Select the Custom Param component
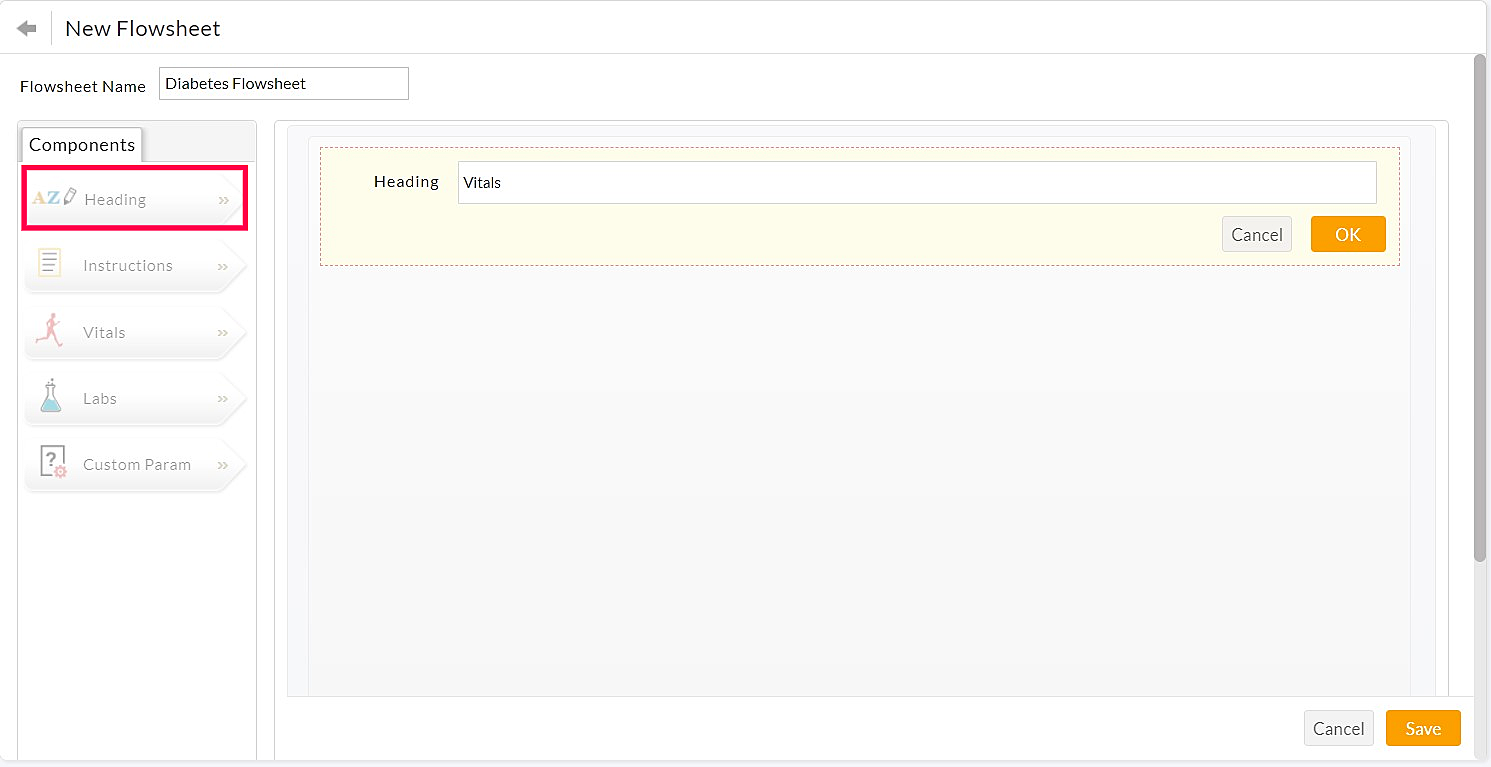 [137, 463]
